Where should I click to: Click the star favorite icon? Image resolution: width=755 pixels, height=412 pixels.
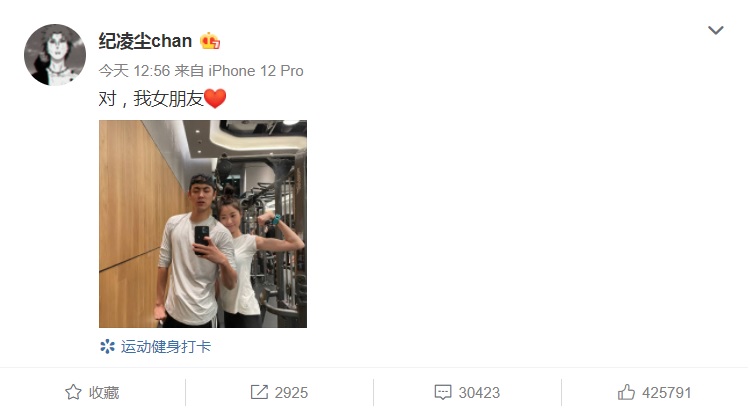73,392
